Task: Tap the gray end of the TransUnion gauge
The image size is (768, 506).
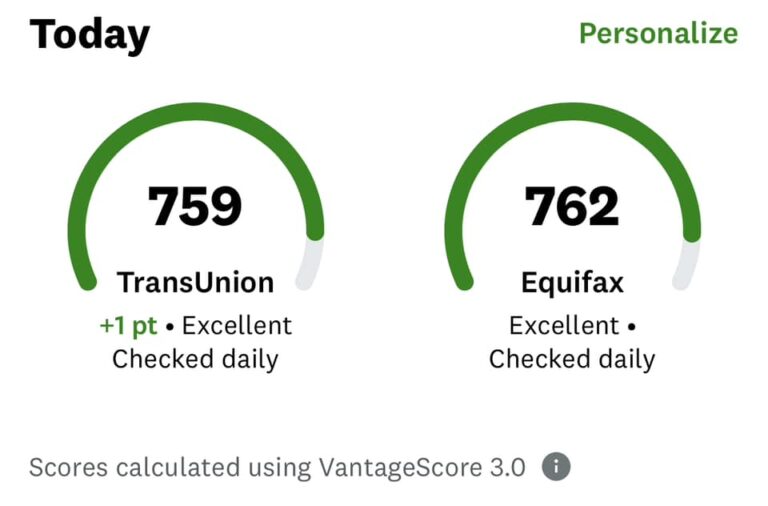Action: pyautogui.click(x=312, y=265)
